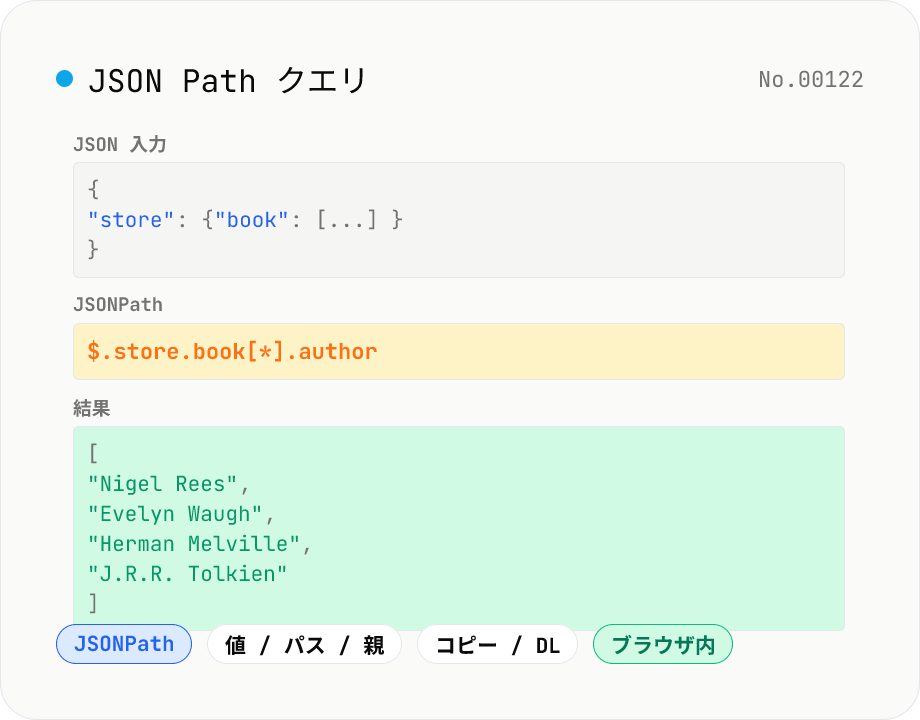Viewport: 920px width, 720px height.
Task: Click the No.00122 label
Action: point(811,80)
